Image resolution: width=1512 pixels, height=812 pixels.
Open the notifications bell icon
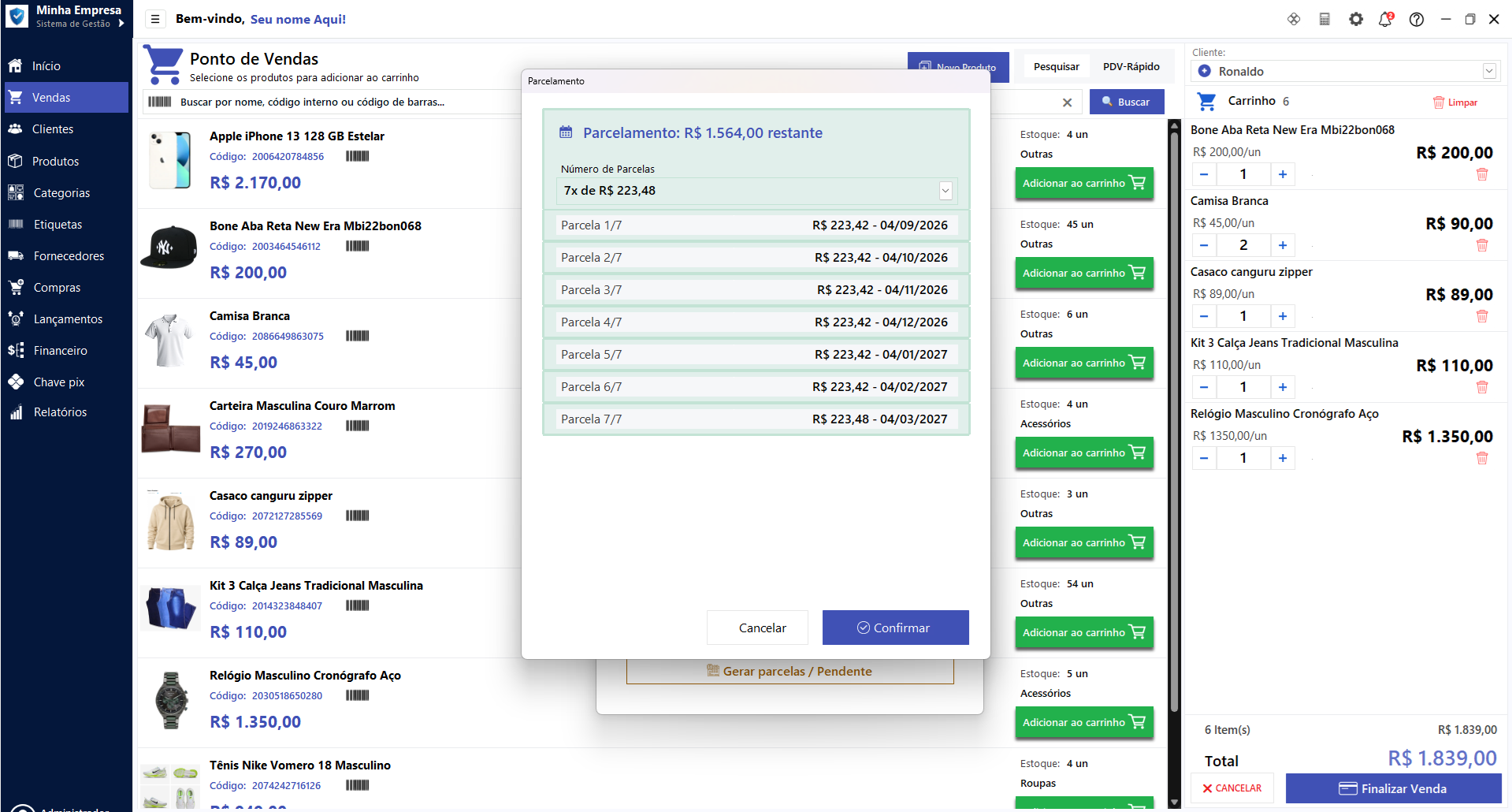(x=1386, y=19)
